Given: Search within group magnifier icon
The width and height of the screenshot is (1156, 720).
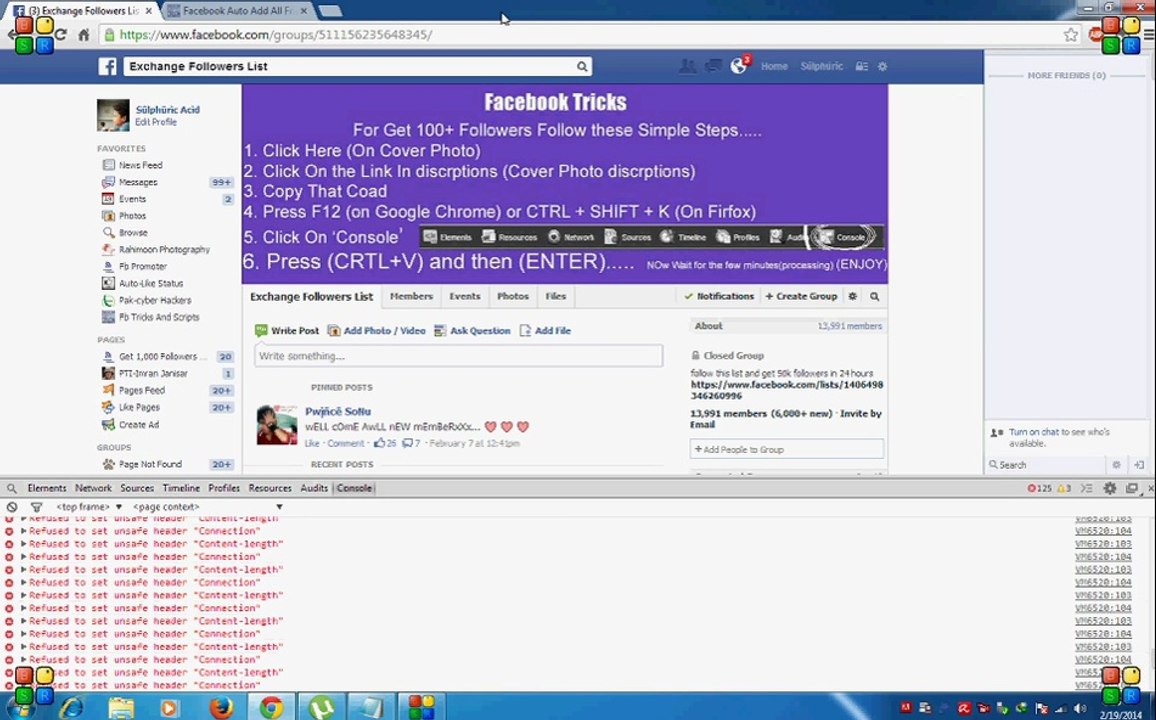Looking at the screenshot, I should click(874, 296).
